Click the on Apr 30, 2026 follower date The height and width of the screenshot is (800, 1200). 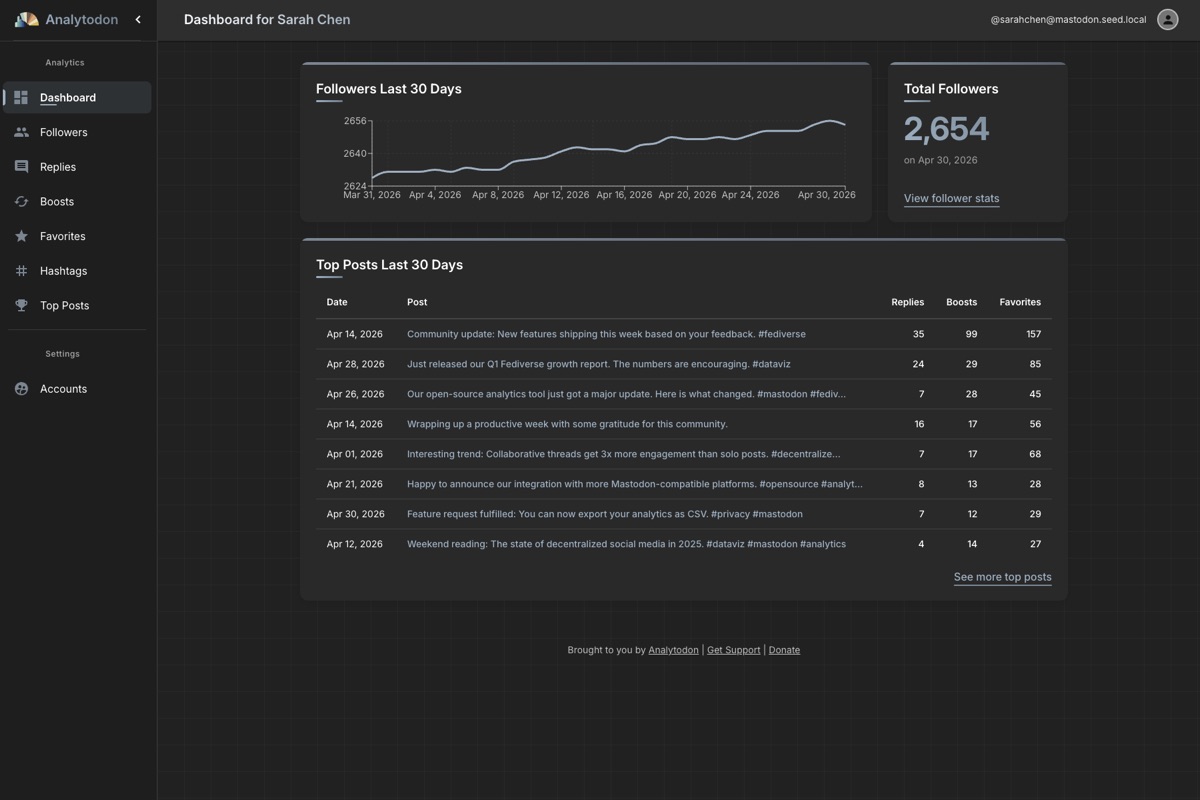coord(940,160)
